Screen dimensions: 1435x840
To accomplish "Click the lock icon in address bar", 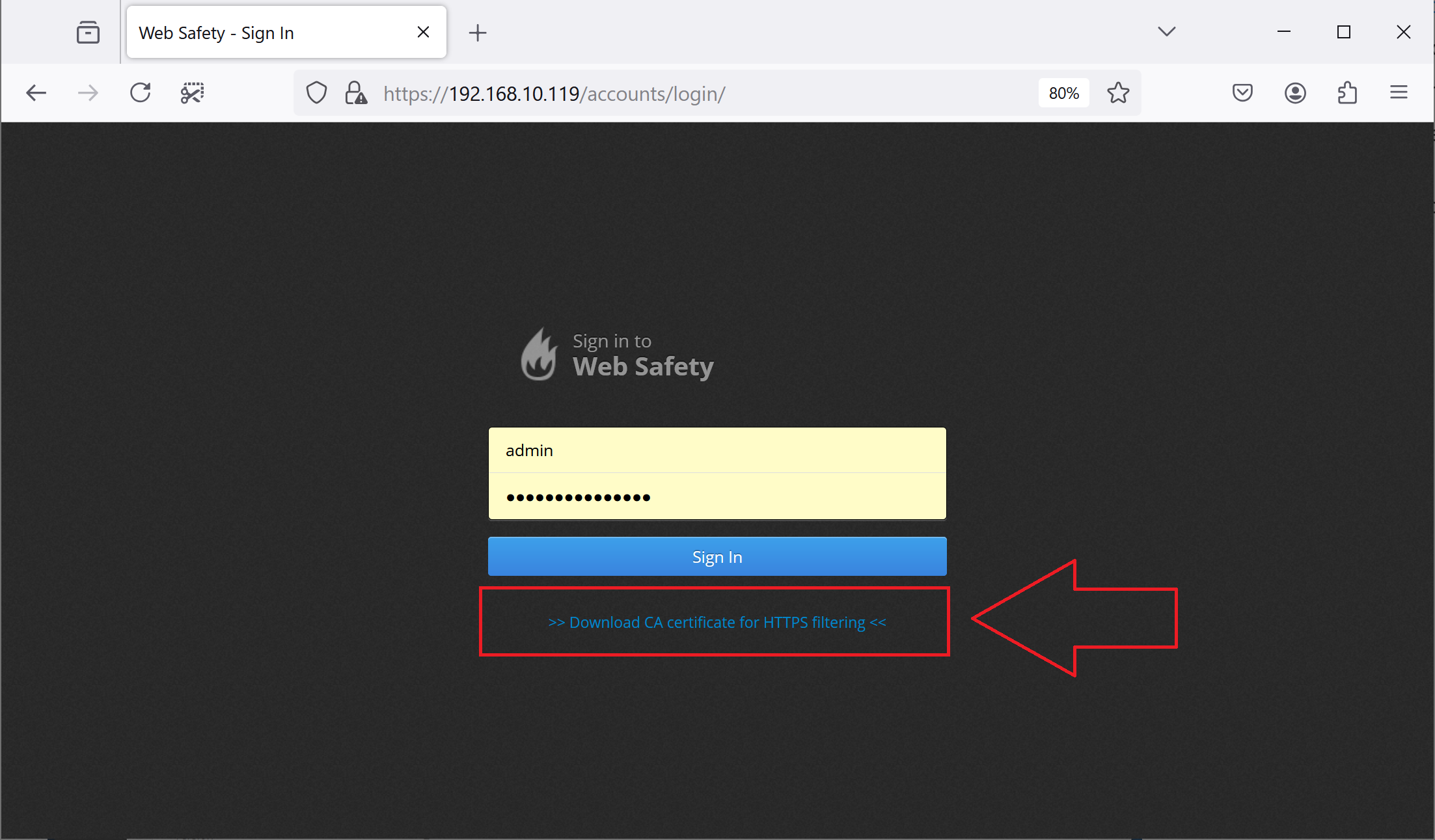I will click(x=355, y=93).
